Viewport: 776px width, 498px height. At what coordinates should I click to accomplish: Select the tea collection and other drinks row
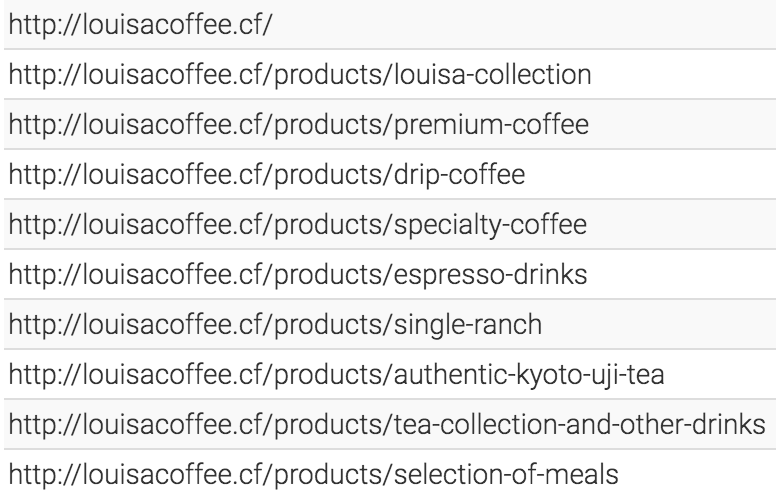[770, 424]
